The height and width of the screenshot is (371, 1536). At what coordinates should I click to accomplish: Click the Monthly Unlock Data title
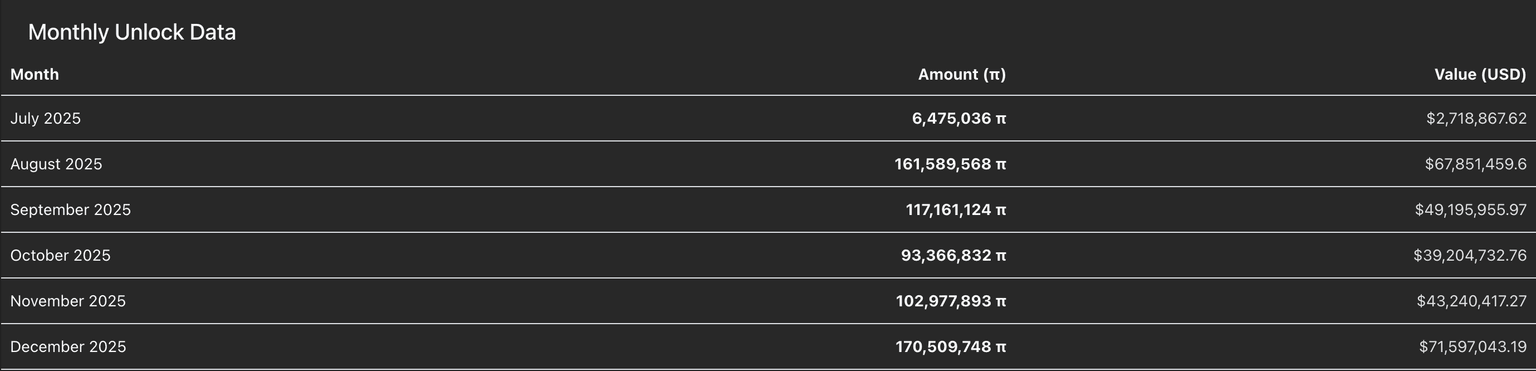point(132,32)
